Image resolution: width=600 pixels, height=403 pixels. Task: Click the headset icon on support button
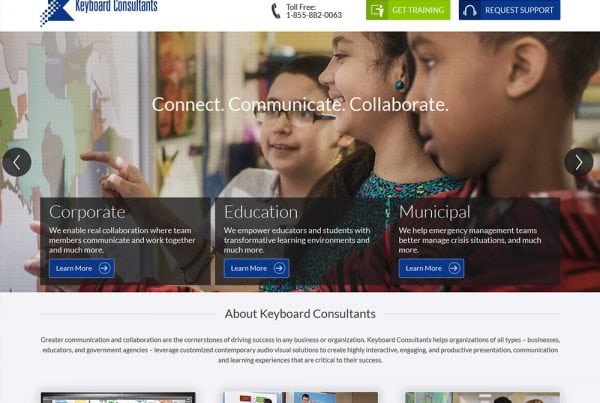pyautogui.click(x=470, y=10)
